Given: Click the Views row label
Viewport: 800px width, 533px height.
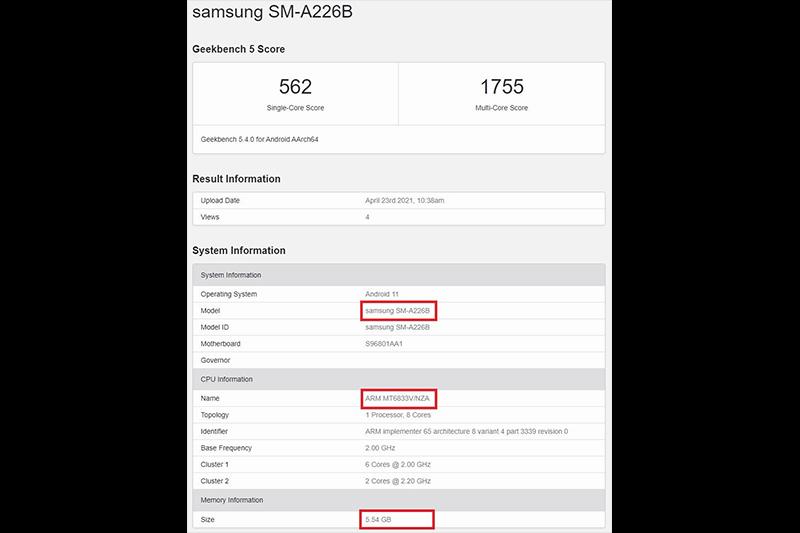Looking at the screenshot, I should tap(212, 216).
